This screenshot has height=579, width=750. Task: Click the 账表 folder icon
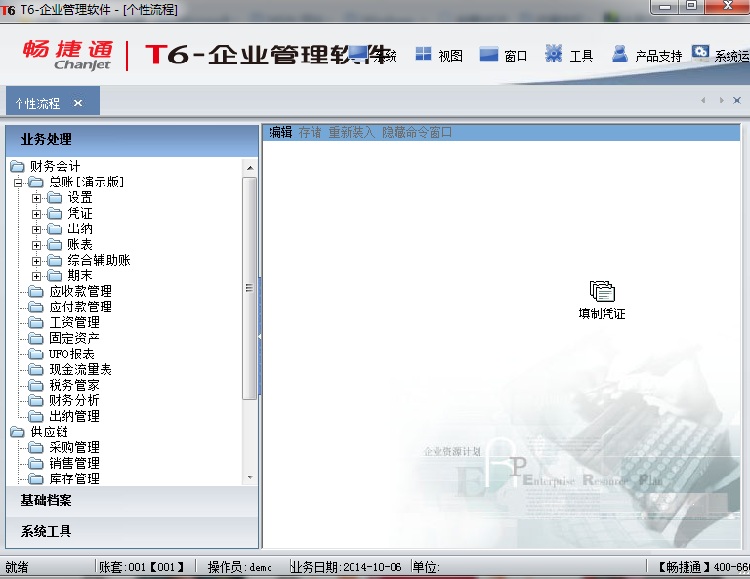pyautogui.click(x=55, y=245)
